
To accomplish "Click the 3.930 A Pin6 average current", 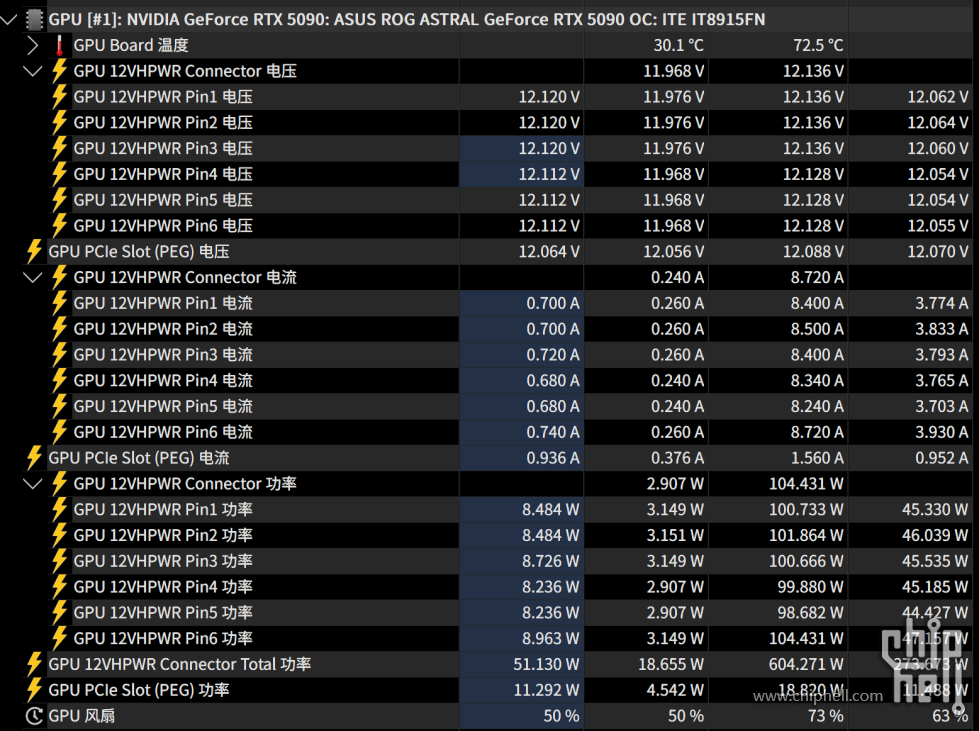I will [x=942, y=432].
